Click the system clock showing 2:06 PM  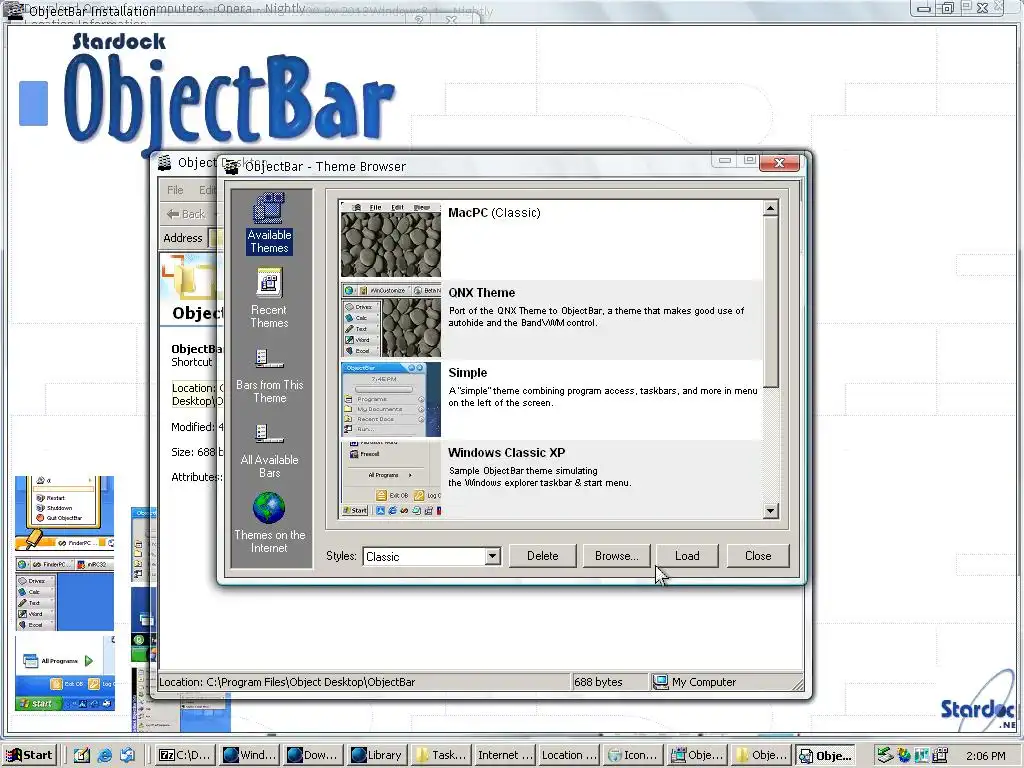point(986,756)
